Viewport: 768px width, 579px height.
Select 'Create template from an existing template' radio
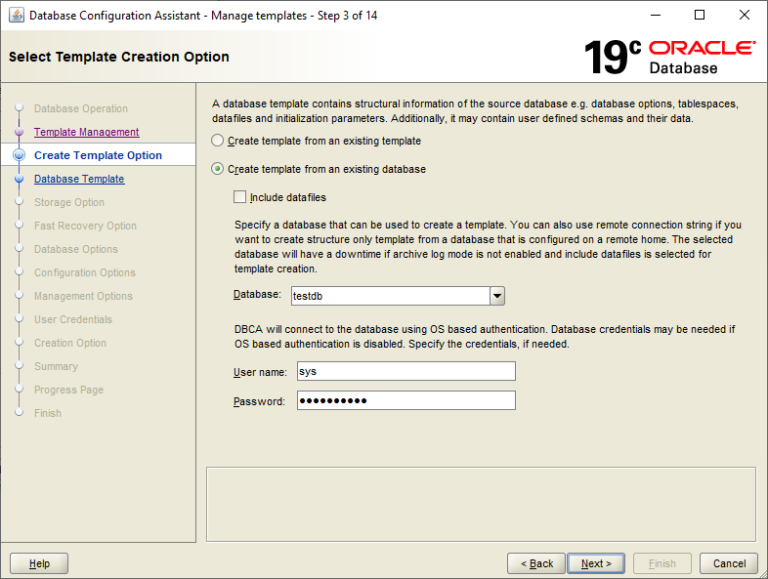pyautogui.click(x=217, y=141)
